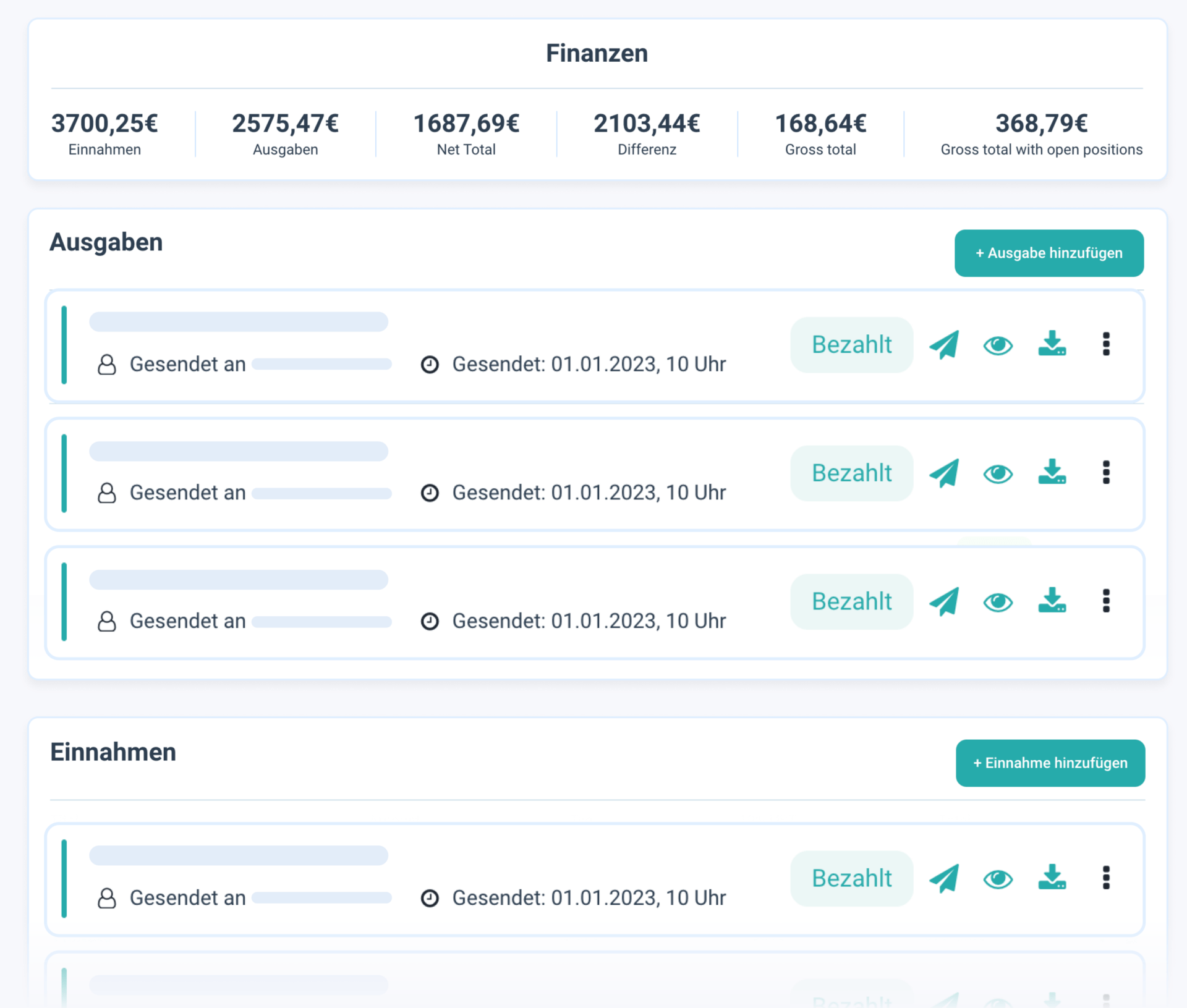Download the second Ausgaben entry
This screenshot has width=1187, height=1008.
[1052, 472]
